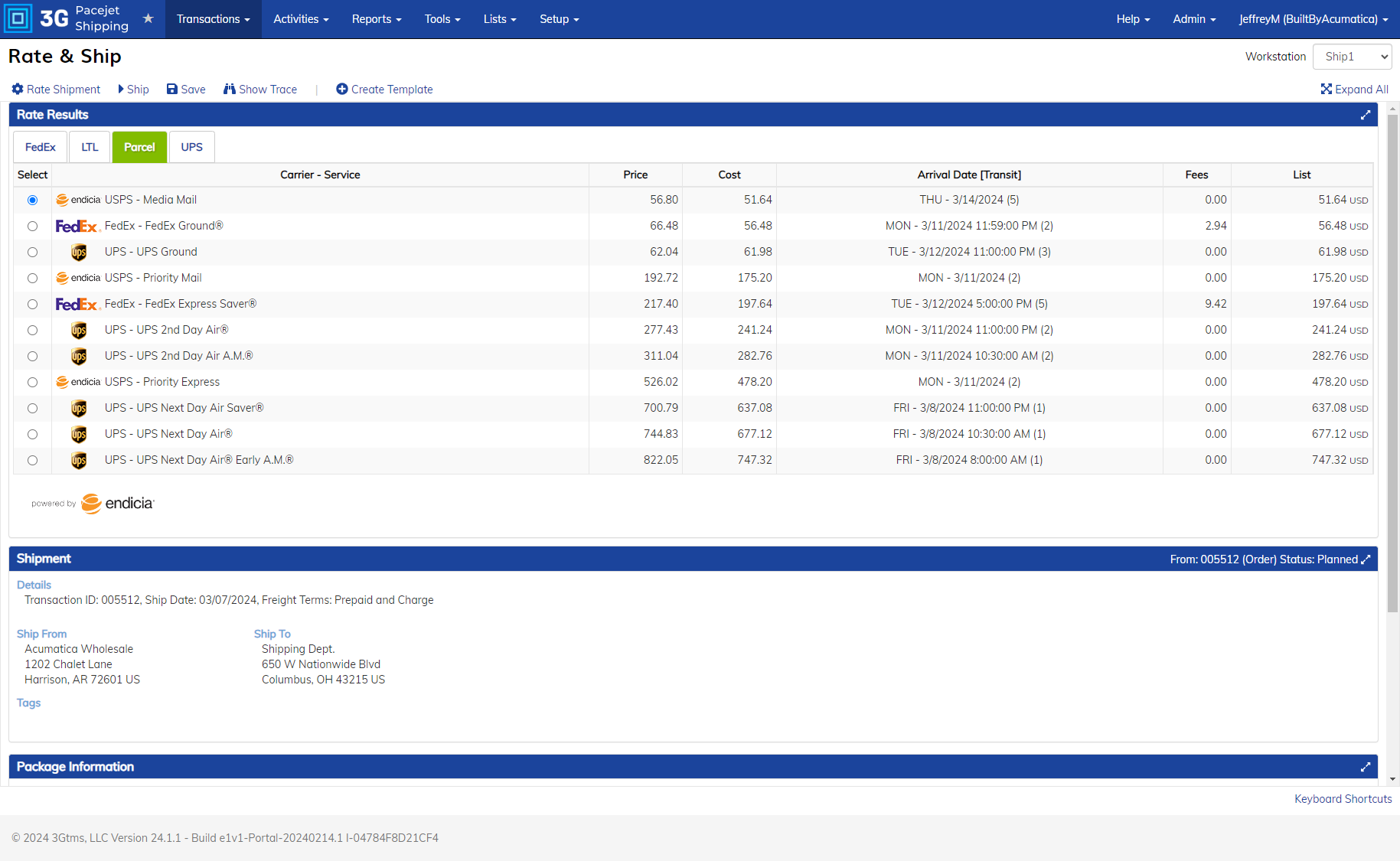Click endicia logo on USPS Media Mail row
The width and height of the screenshot is (1400, 861).
coord(78,200)
